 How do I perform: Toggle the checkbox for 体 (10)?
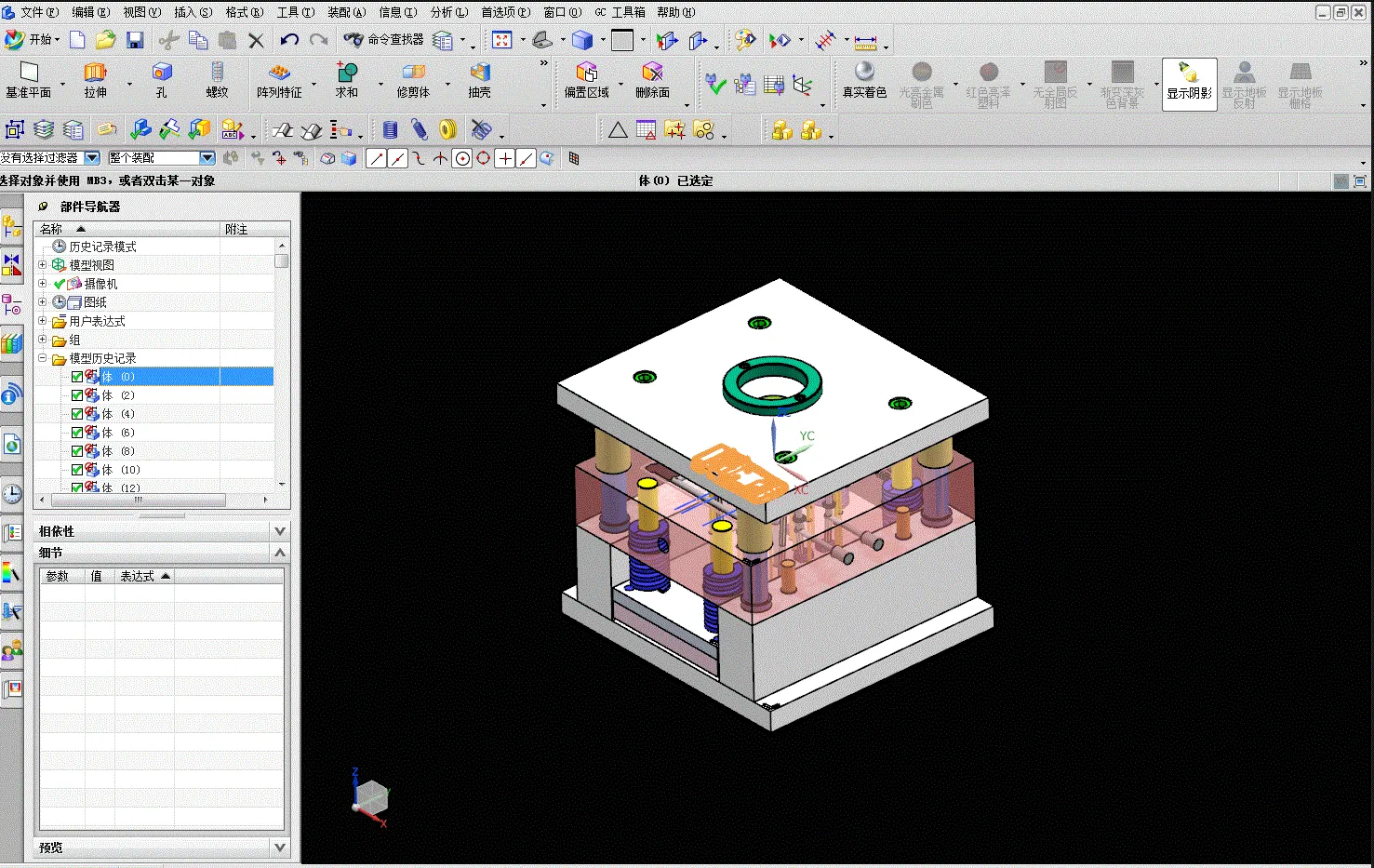(77, 470)
